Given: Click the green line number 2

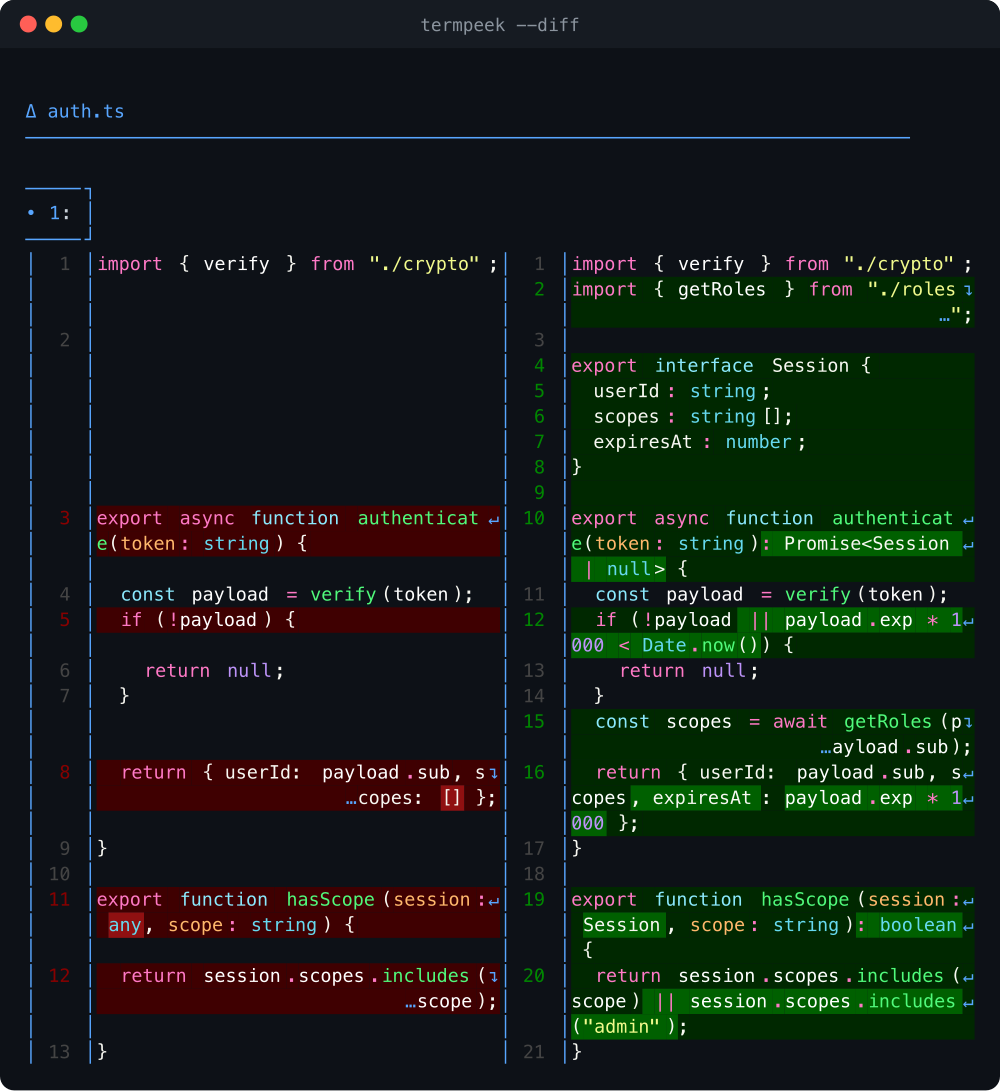Looking at the screenshot, I should point(539,289).
